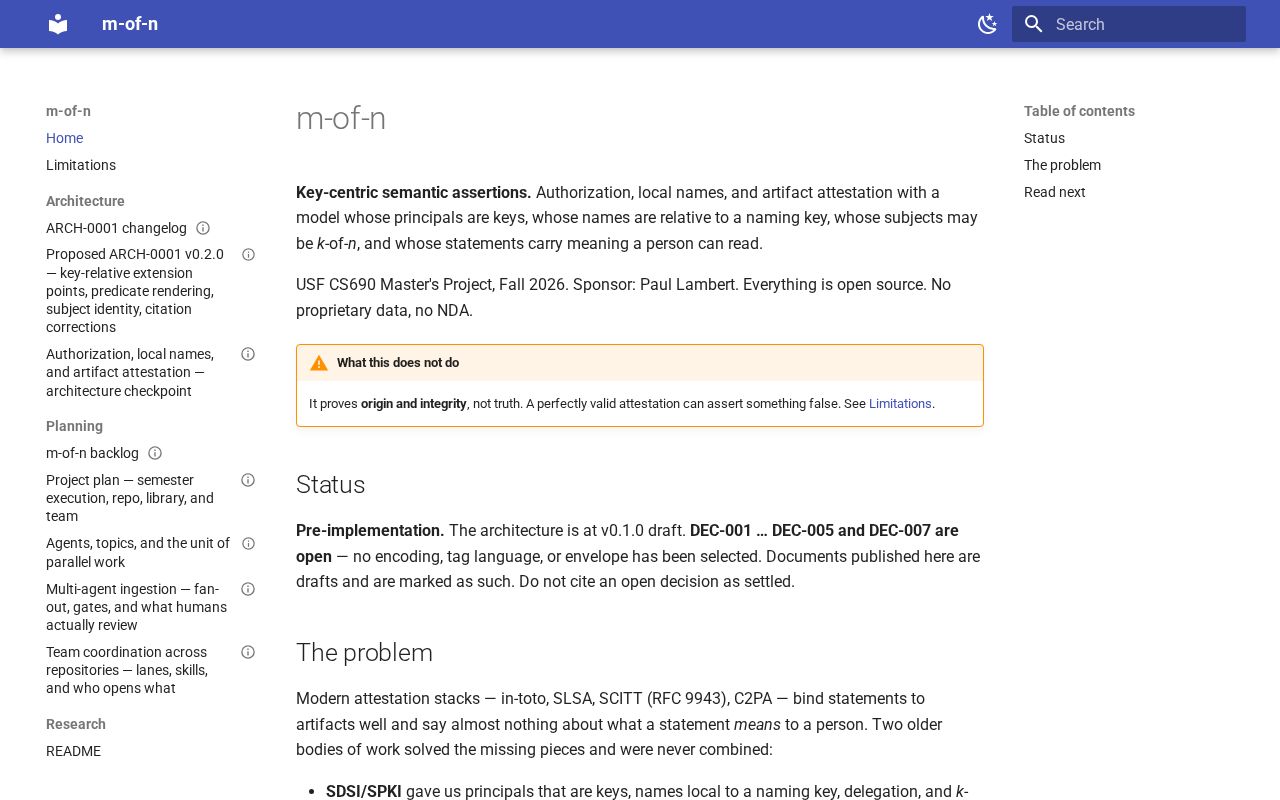Open m-of-n backlog page
The width and height of the screenshot is (1280, 800).
[x=92, y=453]
